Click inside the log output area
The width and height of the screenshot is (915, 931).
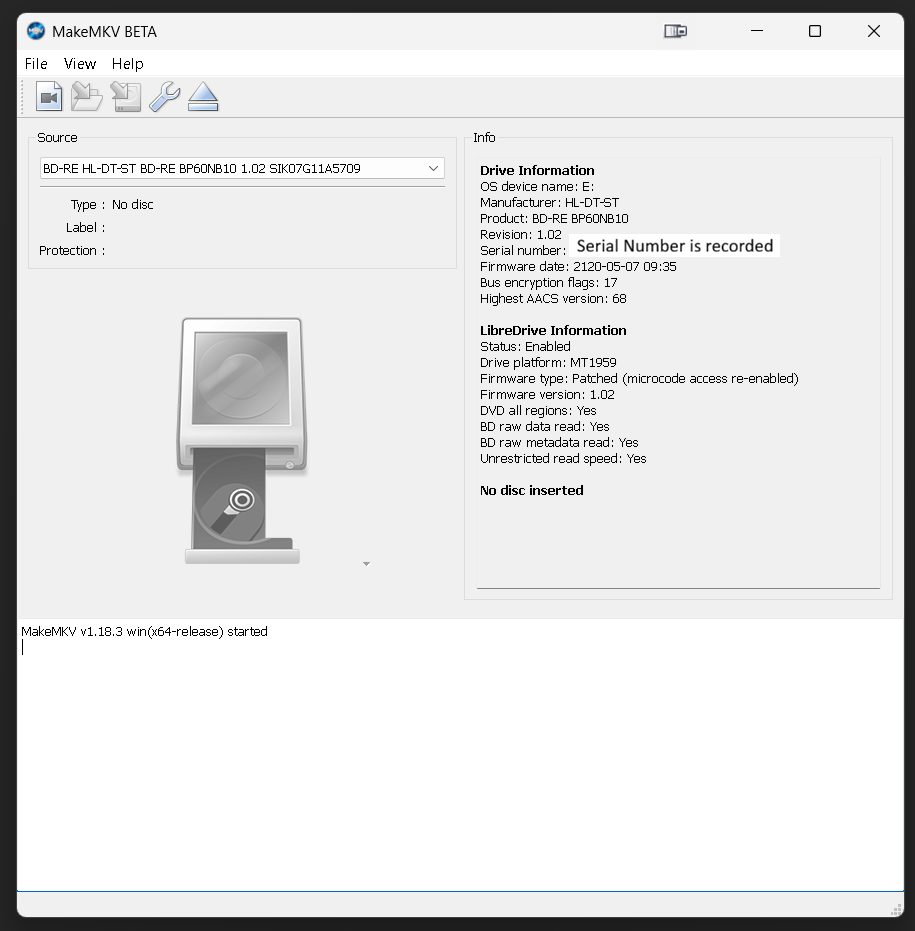point(460,755)
